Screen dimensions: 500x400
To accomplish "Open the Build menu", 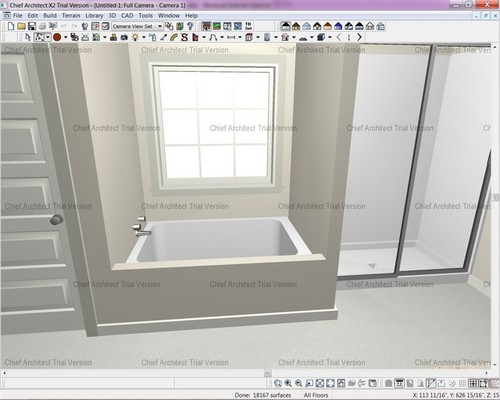I will pyautogui.click(x=50, y=15).
